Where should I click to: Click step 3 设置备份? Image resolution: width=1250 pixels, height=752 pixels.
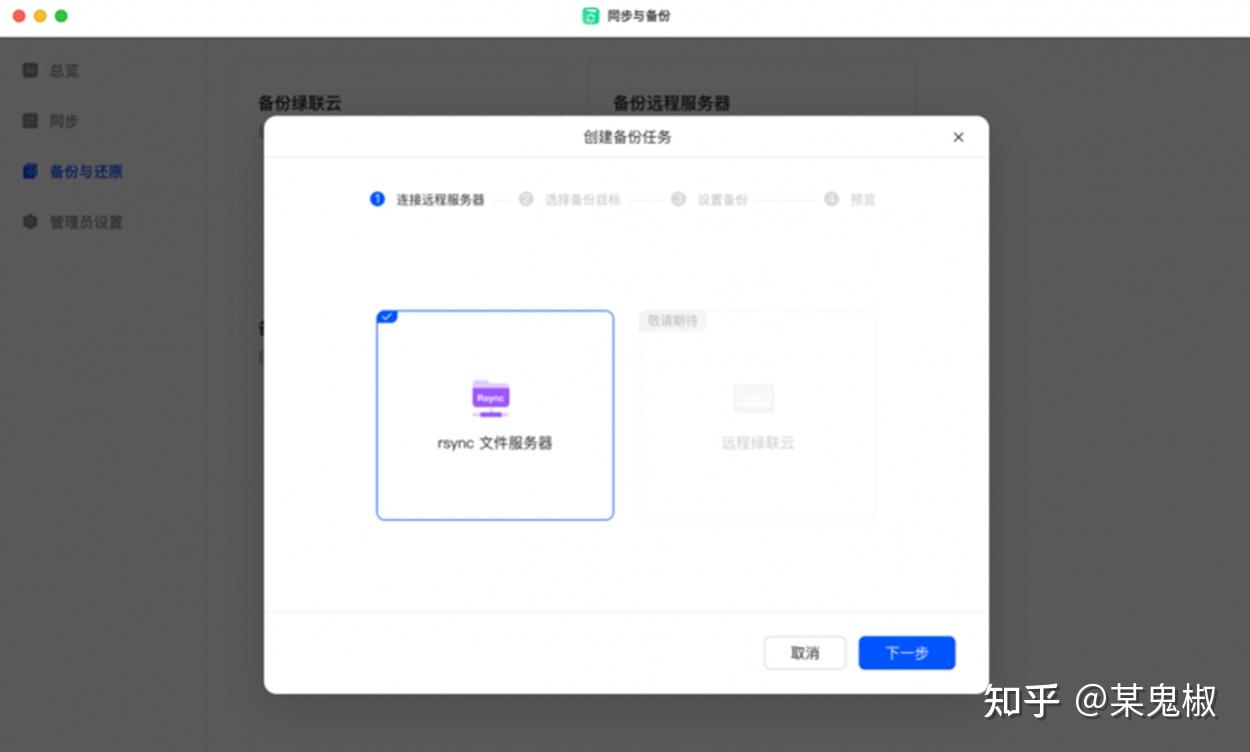[x=680, y=199]
